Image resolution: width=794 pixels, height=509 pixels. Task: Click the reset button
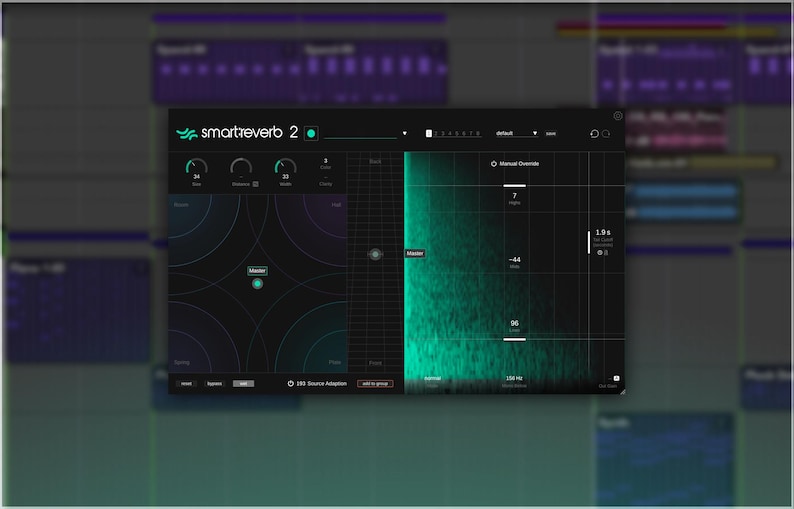point(186,383)
